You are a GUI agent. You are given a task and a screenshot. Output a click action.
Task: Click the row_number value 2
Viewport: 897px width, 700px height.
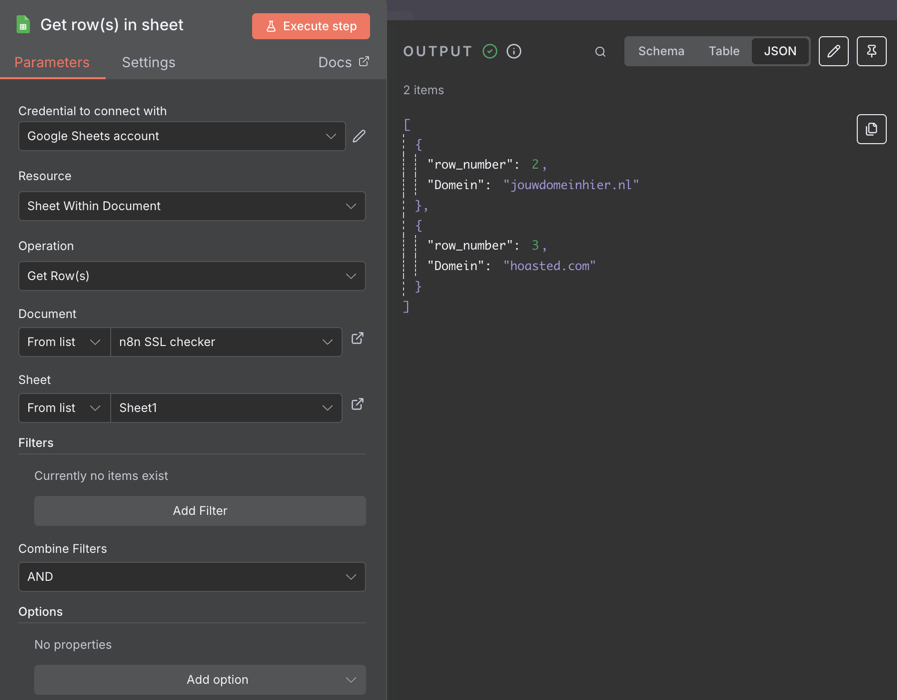pos(535,165)
